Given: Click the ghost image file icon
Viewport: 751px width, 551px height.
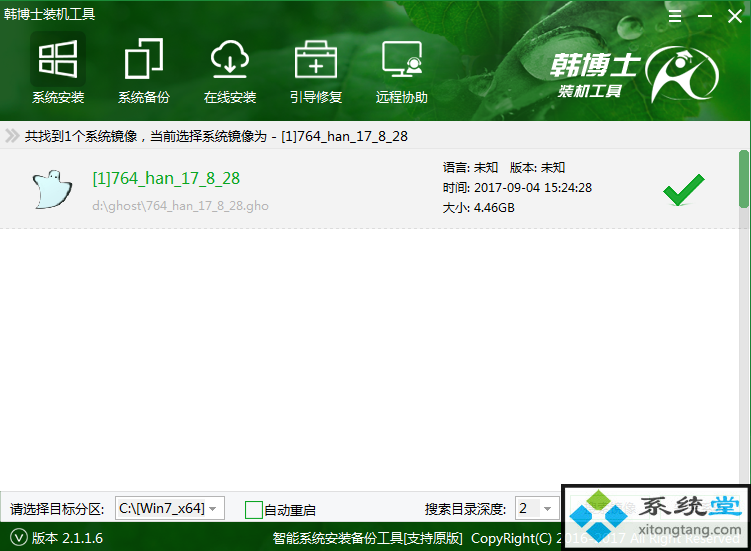Looking at the screenshot, I should coord(52,189).
